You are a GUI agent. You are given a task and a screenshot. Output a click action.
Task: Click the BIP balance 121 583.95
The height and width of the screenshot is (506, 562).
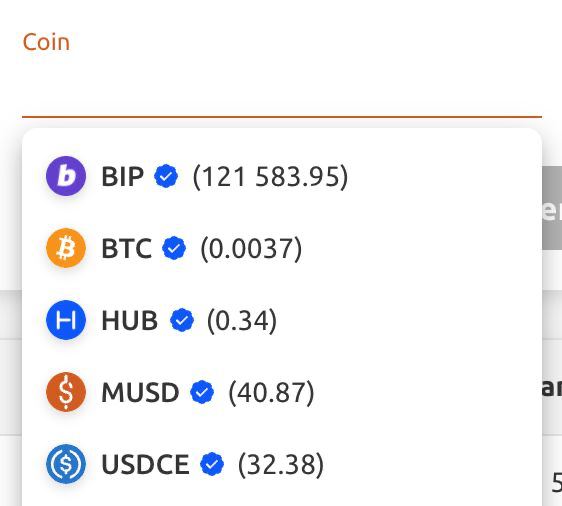pos(270,177)
